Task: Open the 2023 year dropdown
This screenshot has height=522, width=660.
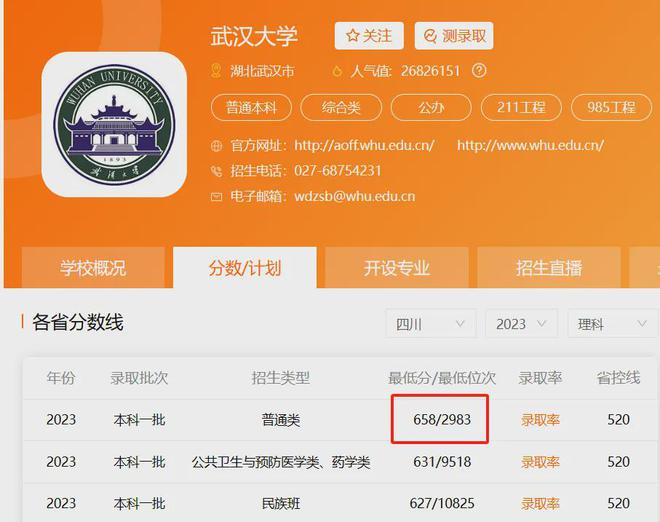Action: tap(522, 324)
